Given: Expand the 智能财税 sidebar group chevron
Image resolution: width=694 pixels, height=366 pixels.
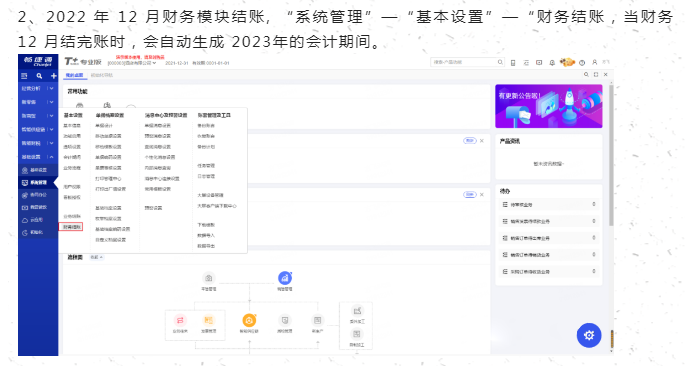Looking at the screenshot, I should click(x=51, y=143).
